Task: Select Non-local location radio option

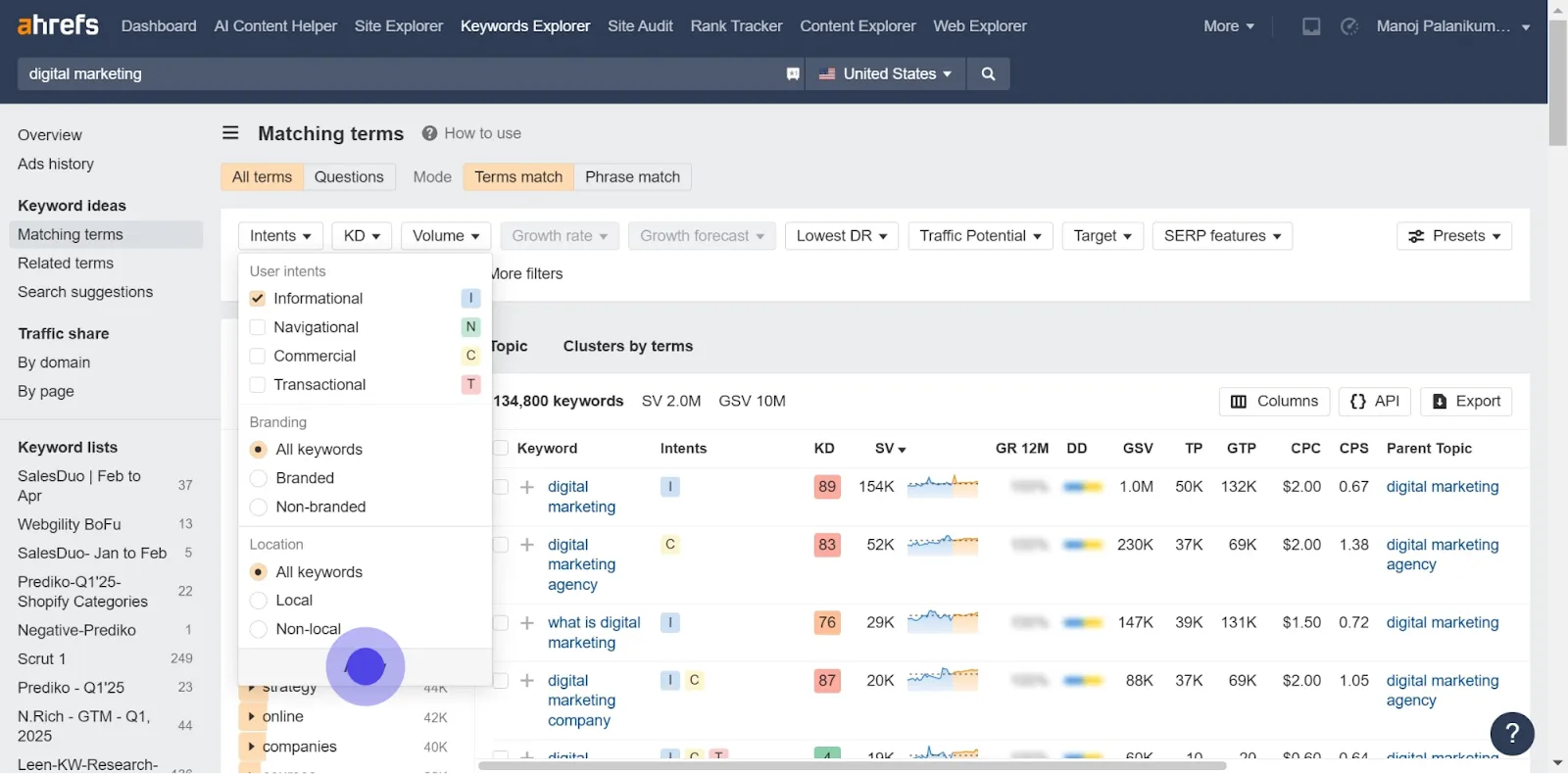Action: click(x=259, y=629)
